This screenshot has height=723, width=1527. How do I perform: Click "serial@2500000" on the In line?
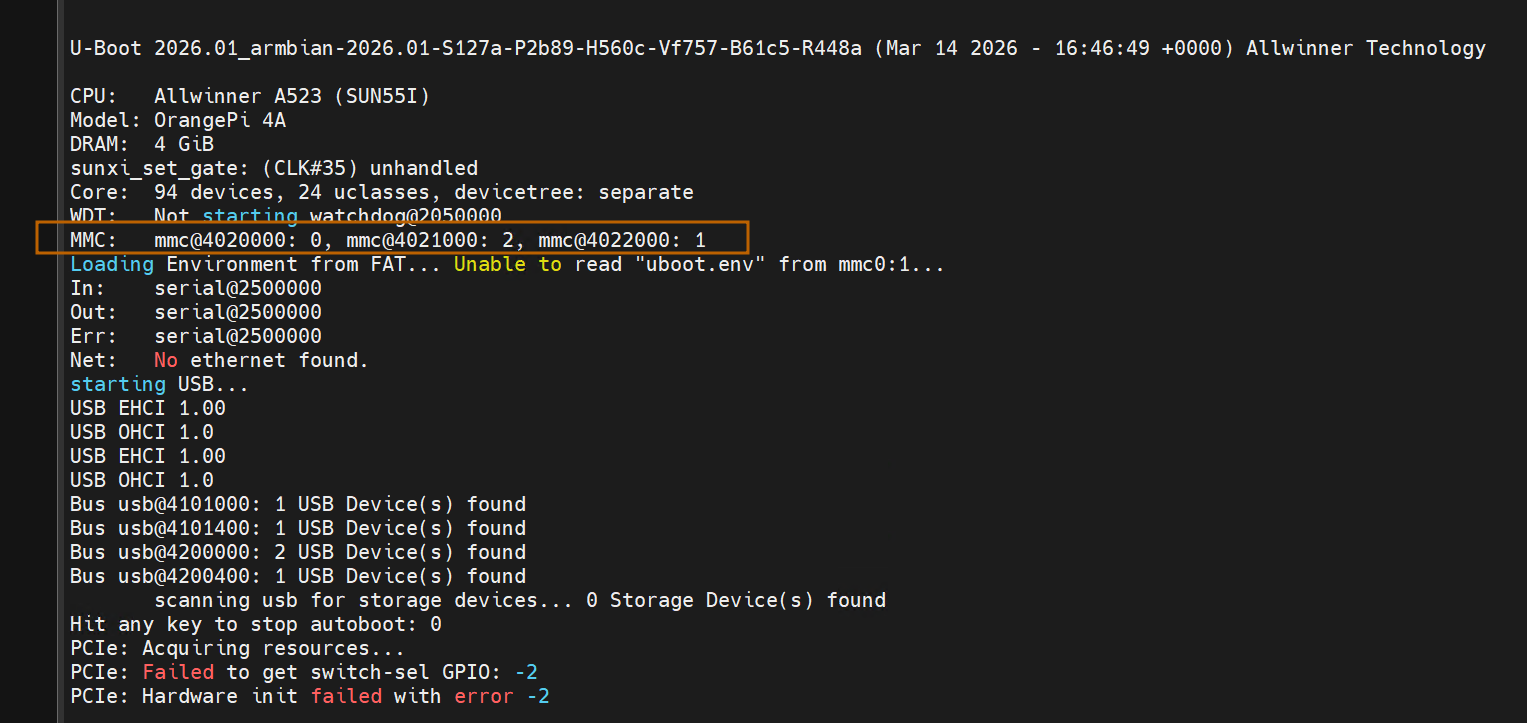[237, 288]
